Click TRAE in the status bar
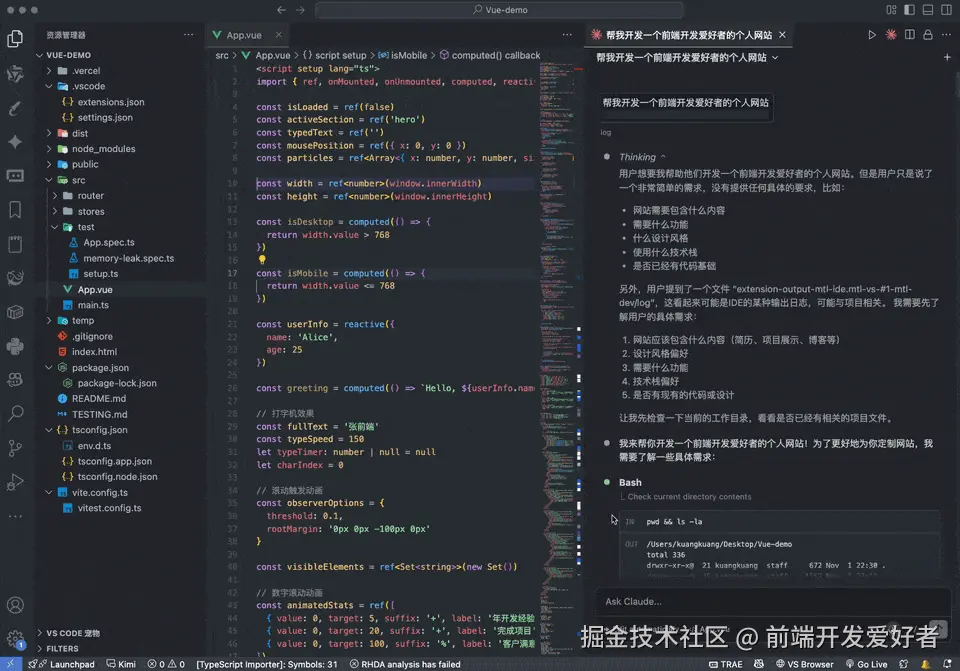This screenshot has width=960, height=671. (726, 664)
